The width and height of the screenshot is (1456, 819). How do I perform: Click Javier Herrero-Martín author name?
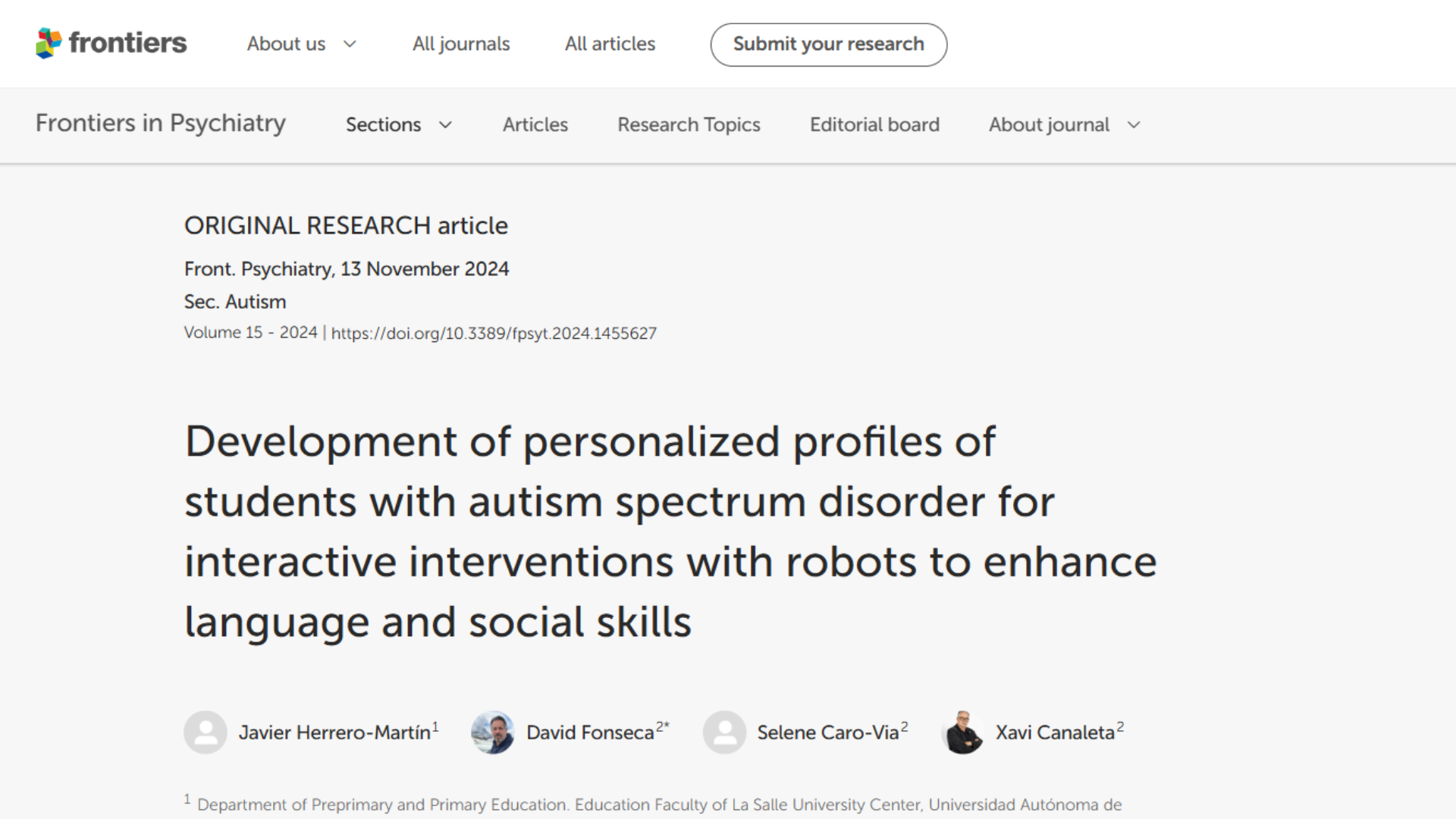tap(334, 733)
